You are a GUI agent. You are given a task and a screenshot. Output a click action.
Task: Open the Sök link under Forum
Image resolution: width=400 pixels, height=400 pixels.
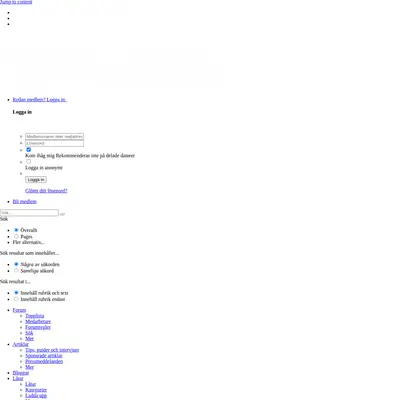29,333
